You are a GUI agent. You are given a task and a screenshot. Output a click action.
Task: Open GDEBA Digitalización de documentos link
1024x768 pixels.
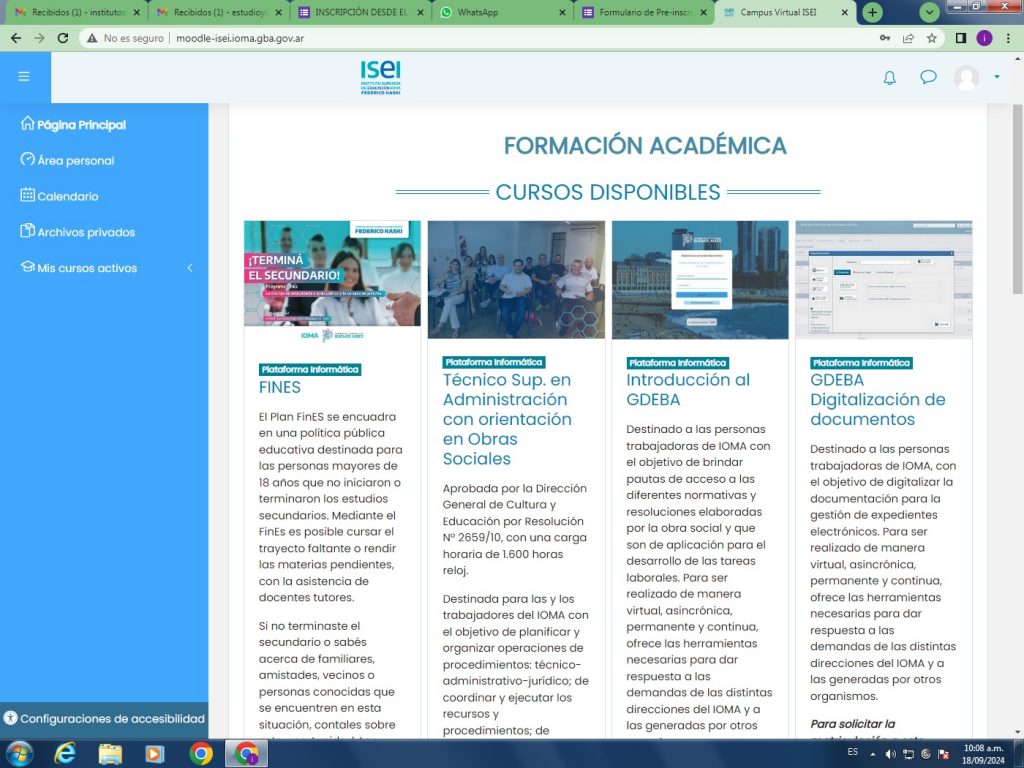click(x=878, y=400)
